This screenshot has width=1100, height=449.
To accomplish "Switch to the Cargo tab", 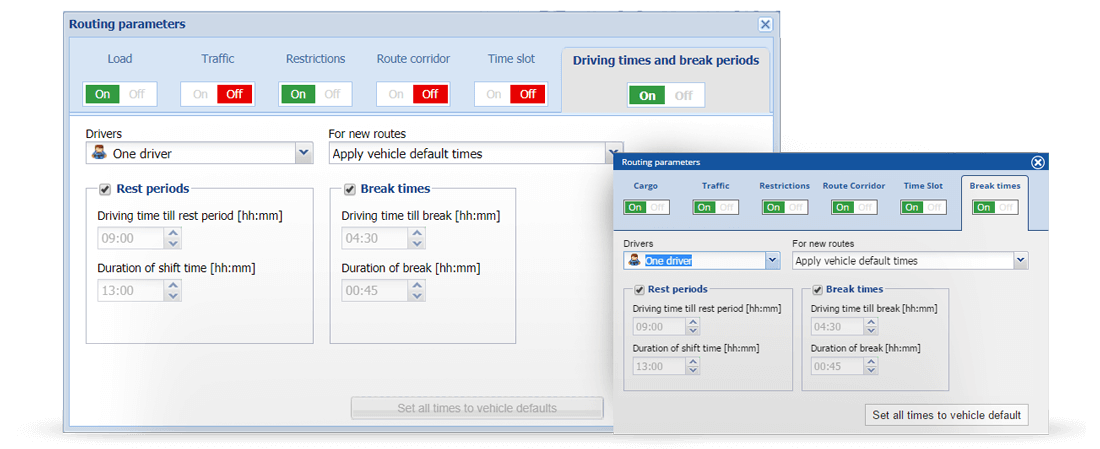I will pos(646,186).
